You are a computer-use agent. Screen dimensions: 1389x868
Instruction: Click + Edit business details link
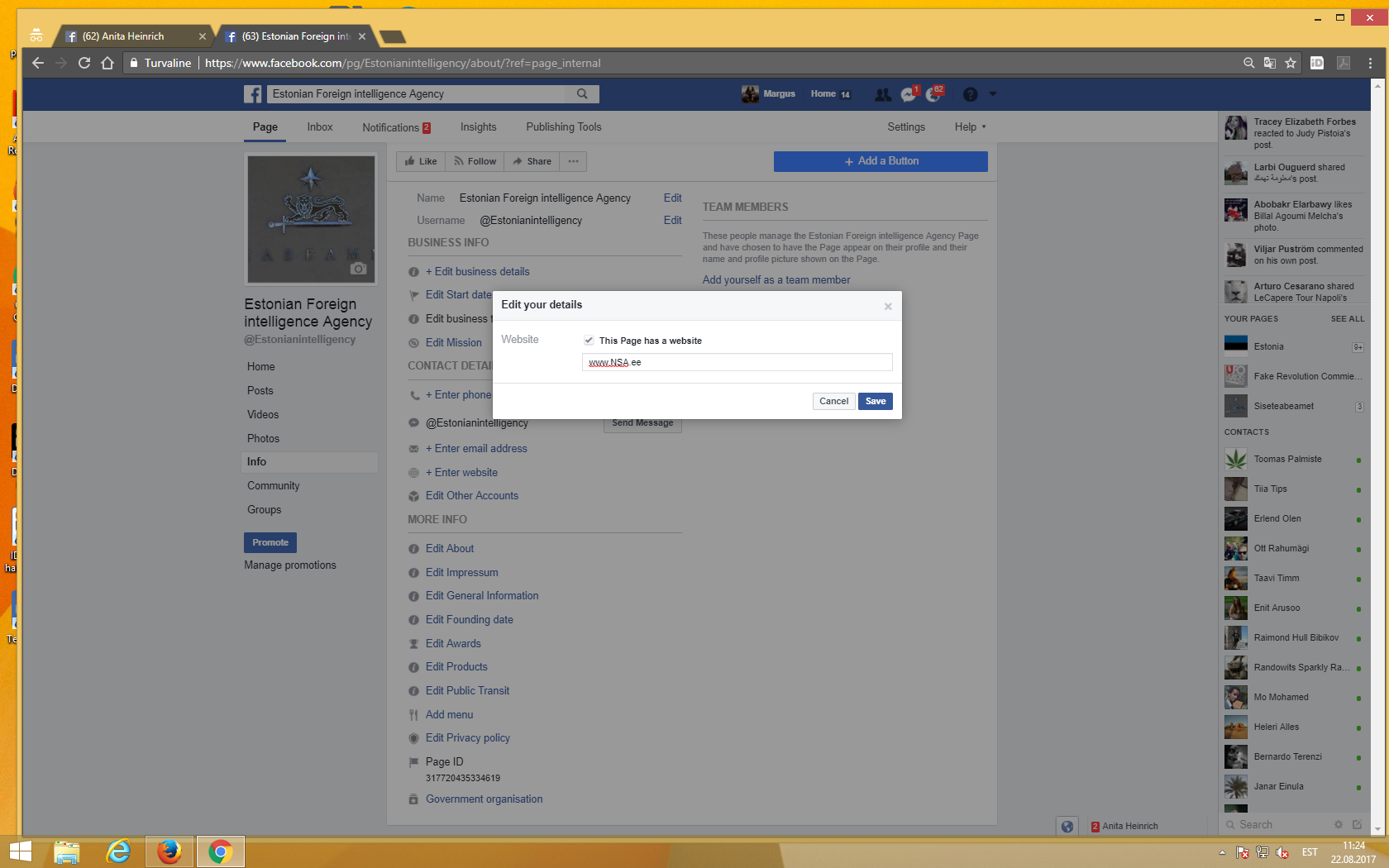click(x=477, y=271)
